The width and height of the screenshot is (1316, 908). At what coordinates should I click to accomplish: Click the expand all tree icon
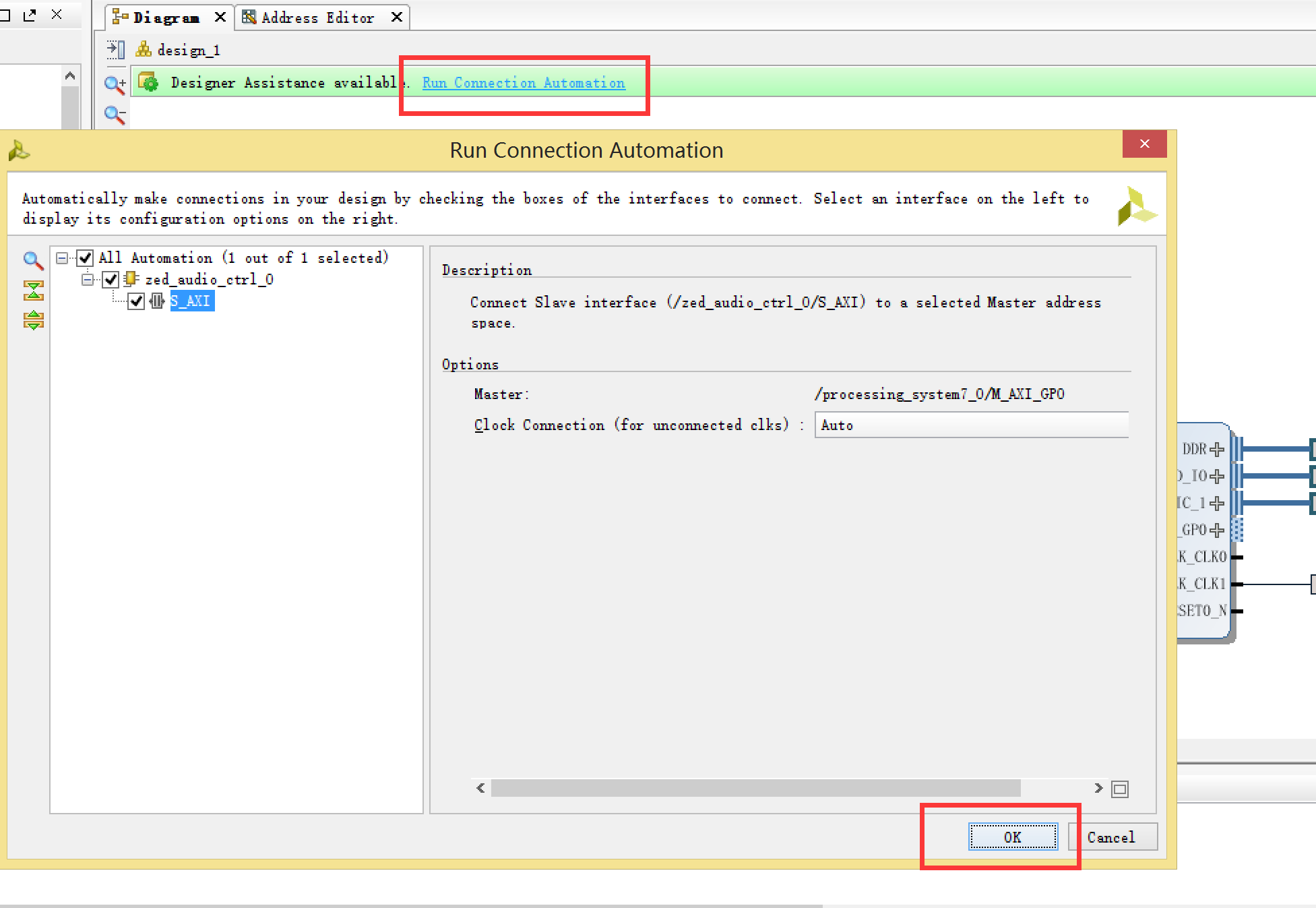(x=33, y=320)
